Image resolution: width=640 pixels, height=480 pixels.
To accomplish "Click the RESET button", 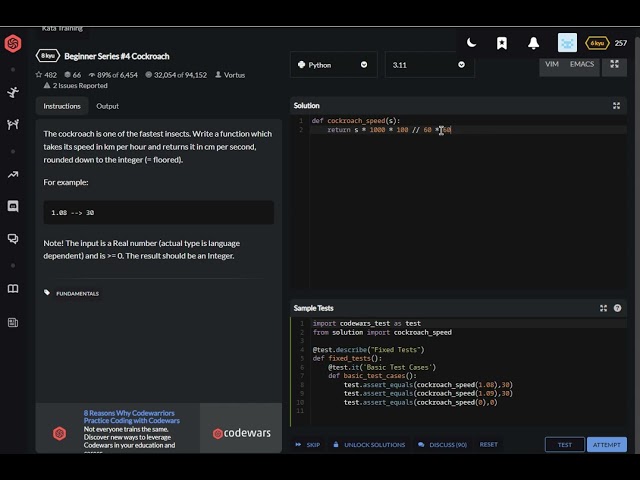I will 489,444.
